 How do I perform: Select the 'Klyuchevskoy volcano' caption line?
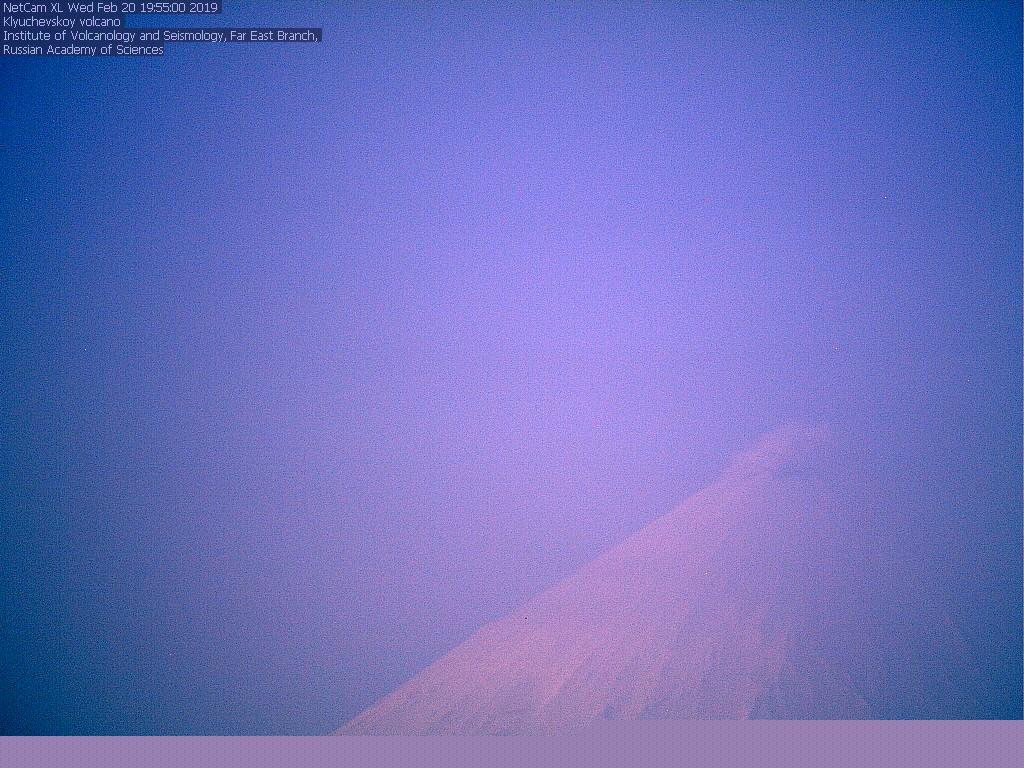click(x=62, y=22)
